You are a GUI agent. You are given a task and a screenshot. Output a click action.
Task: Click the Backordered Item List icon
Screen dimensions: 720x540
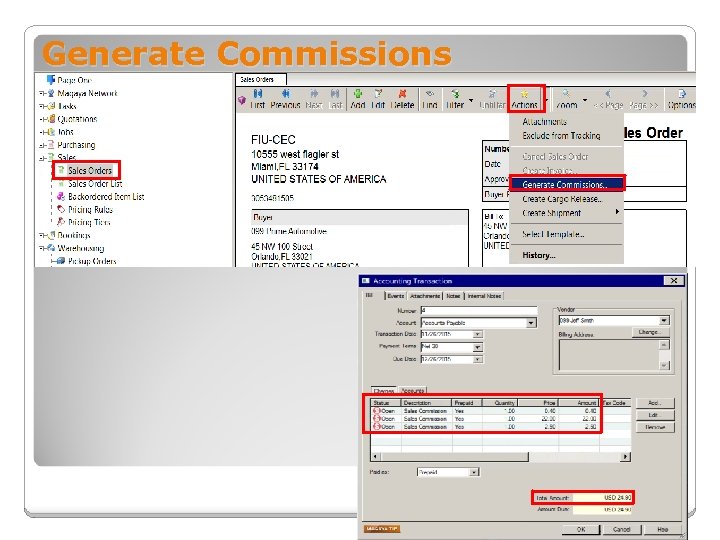pyautogui.click(x=61, y=197)
